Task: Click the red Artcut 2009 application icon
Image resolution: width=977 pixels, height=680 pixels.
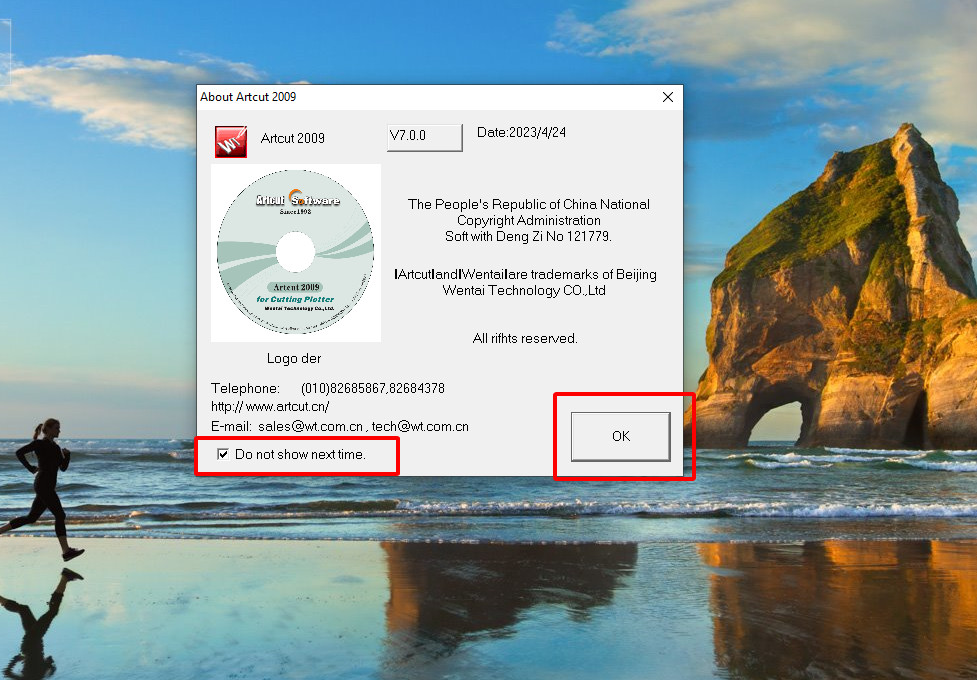Action: click(x=231, y=141)
